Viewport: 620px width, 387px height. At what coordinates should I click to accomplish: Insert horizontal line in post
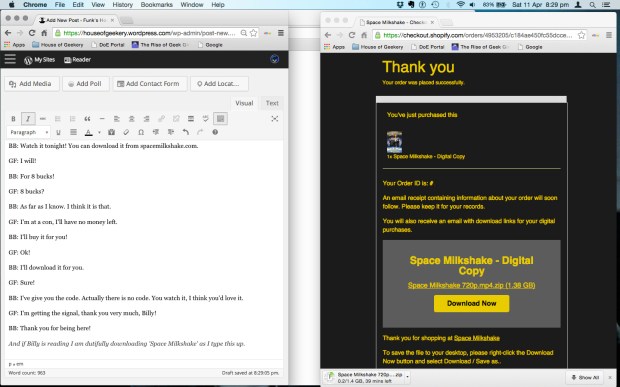(102, 119)
